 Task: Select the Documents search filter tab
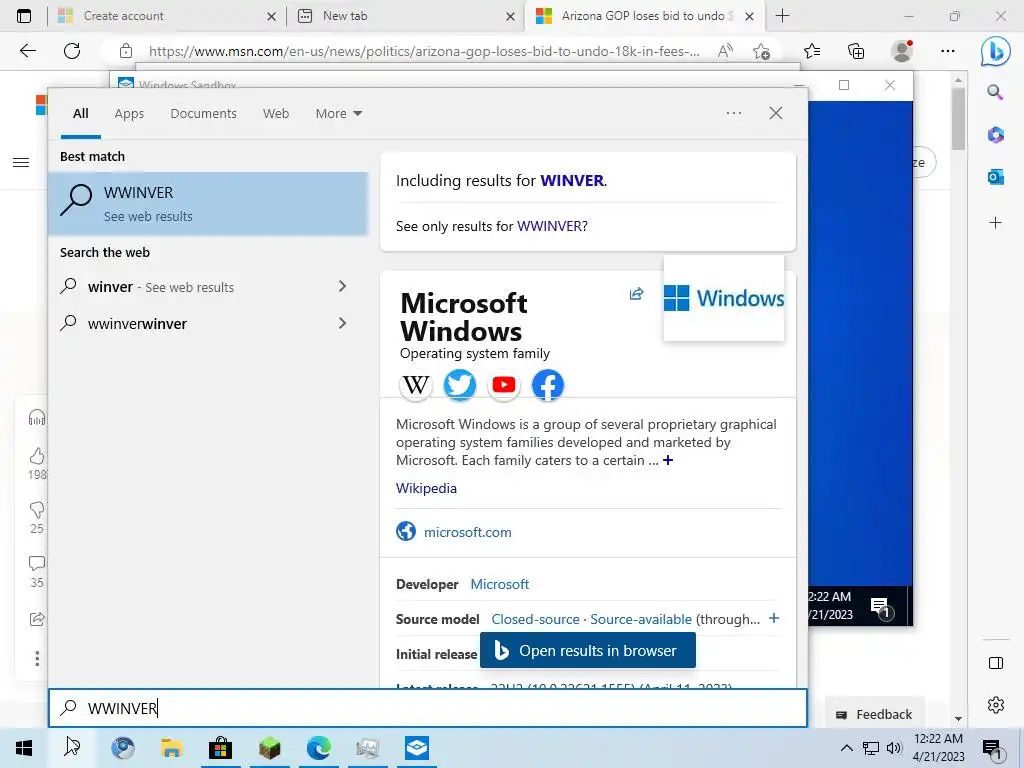tap(203, 114)
